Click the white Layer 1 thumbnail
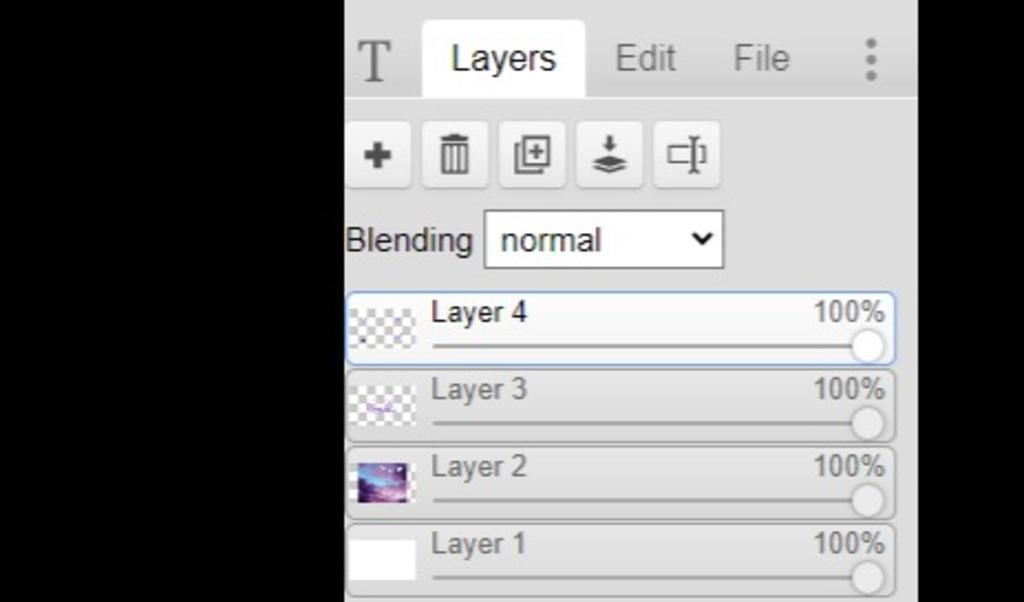Screen dimensions: 1024x602 coord(383,560)
